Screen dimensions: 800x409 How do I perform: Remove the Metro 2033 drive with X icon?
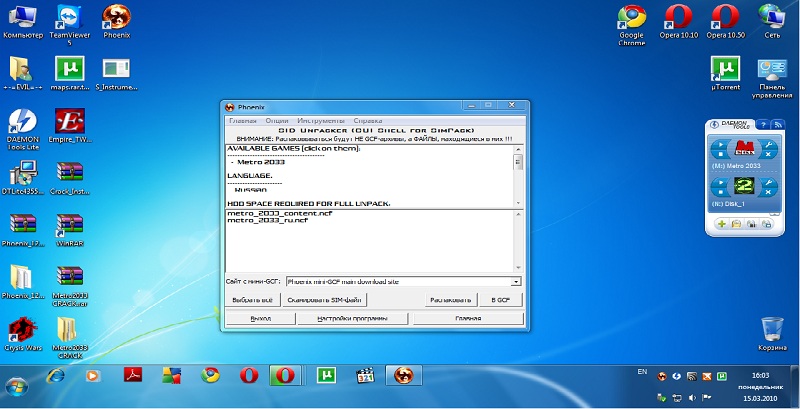click(768, 154)
